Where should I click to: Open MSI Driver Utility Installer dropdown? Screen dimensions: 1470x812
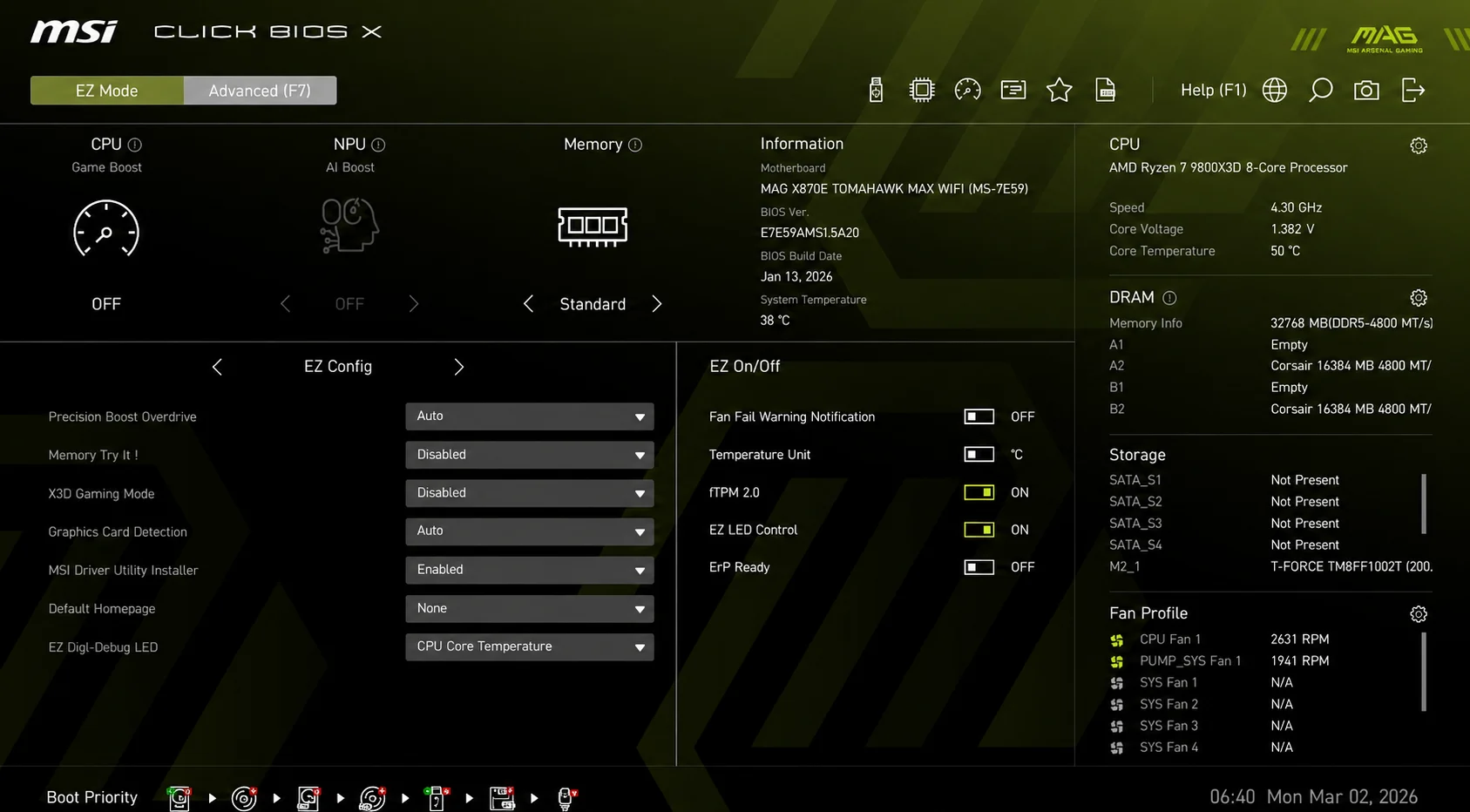(x=530, y=570)
